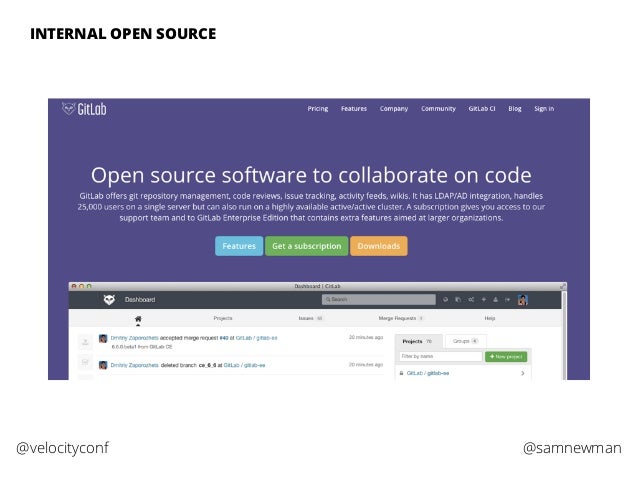Click the Dashboard title in navbar
This screenshot has height=479, width=638.
(x=140, y=300)
